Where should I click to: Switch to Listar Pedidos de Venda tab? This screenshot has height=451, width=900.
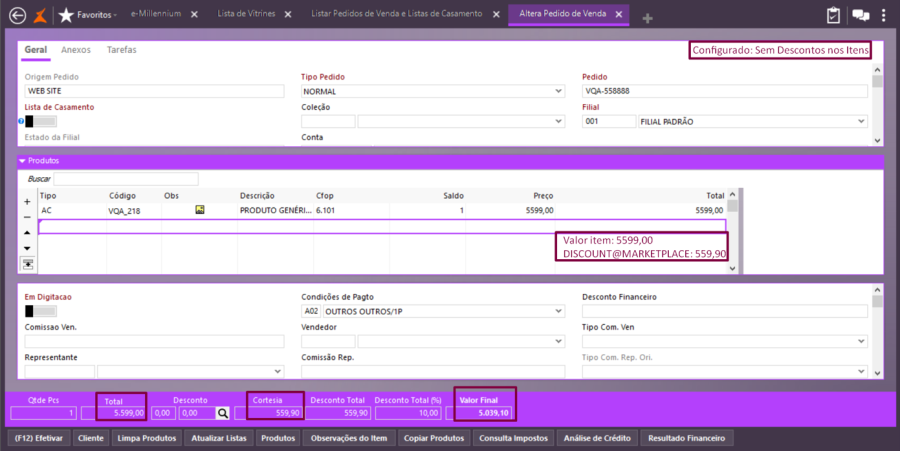click(397, 14)
